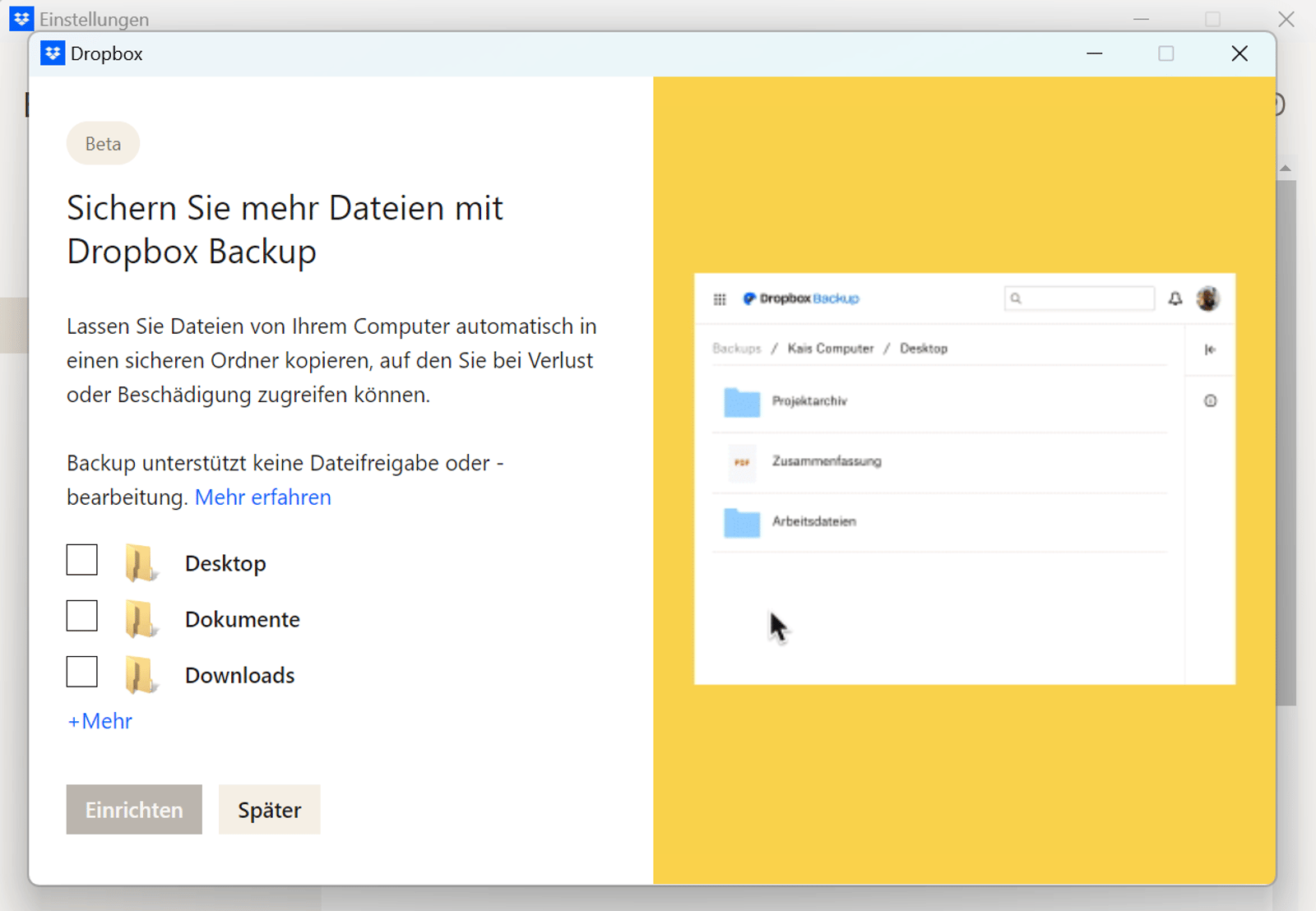This screenshot has width=1316, height=911.
Task: Open the Arbeitsdateien folder icon
Action: 741,522
